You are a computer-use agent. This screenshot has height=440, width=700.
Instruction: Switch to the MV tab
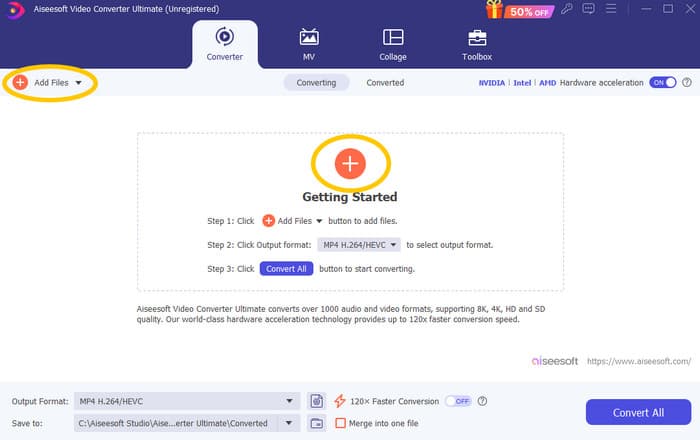click(309, 44)
